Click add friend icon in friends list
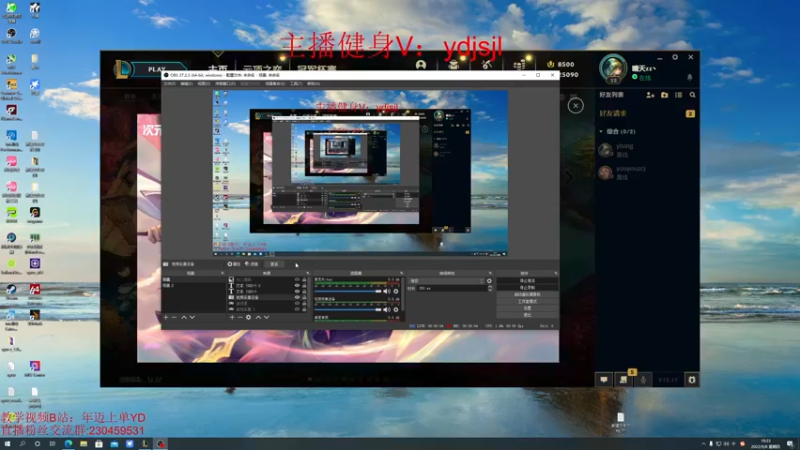 (x=651, y=95)
